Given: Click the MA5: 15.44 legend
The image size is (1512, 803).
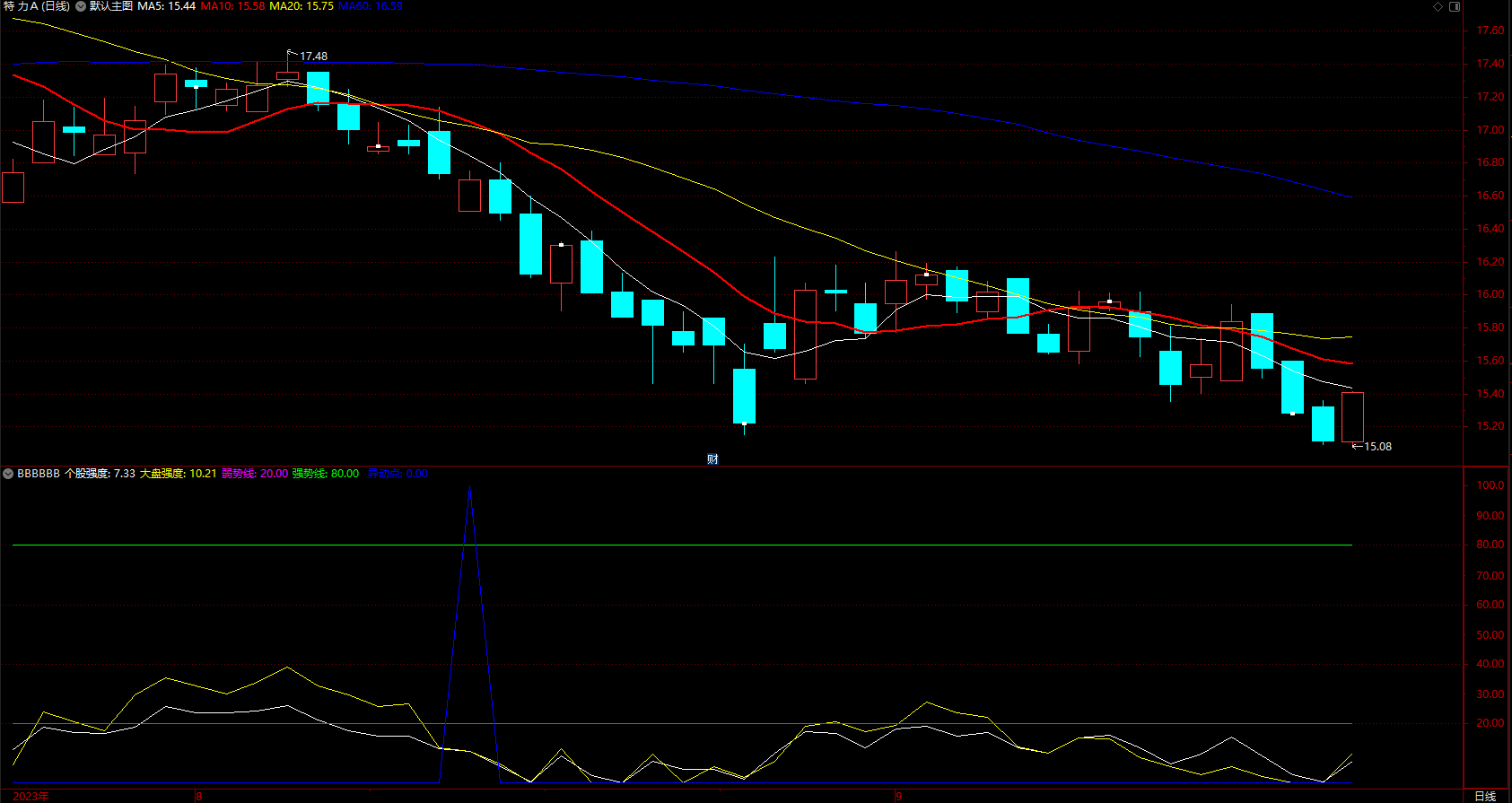Looking at the screenshot, I should (x=166, y=6).
